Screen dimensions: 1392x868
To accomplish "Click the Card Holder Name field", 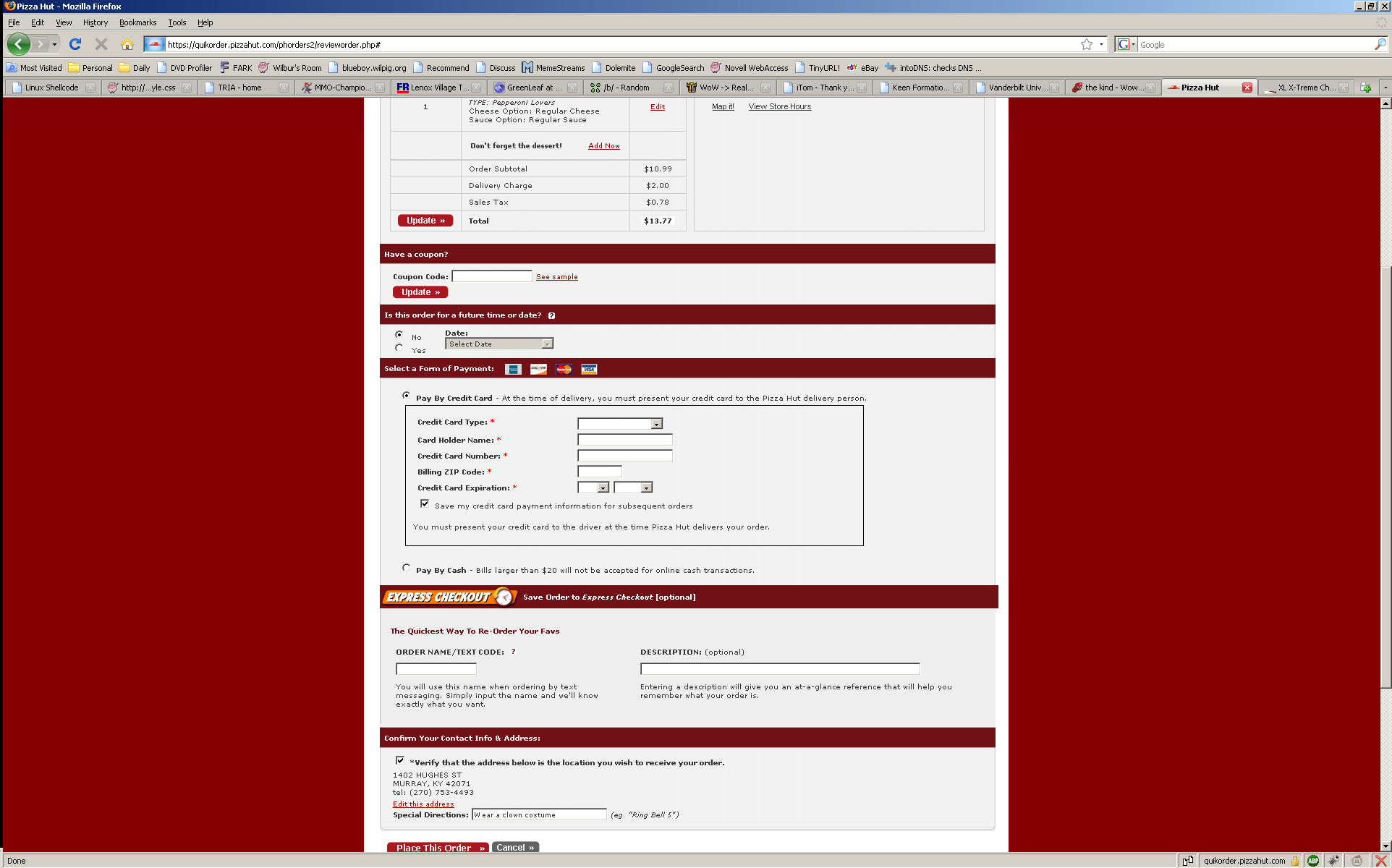I will tap(625, 440).
